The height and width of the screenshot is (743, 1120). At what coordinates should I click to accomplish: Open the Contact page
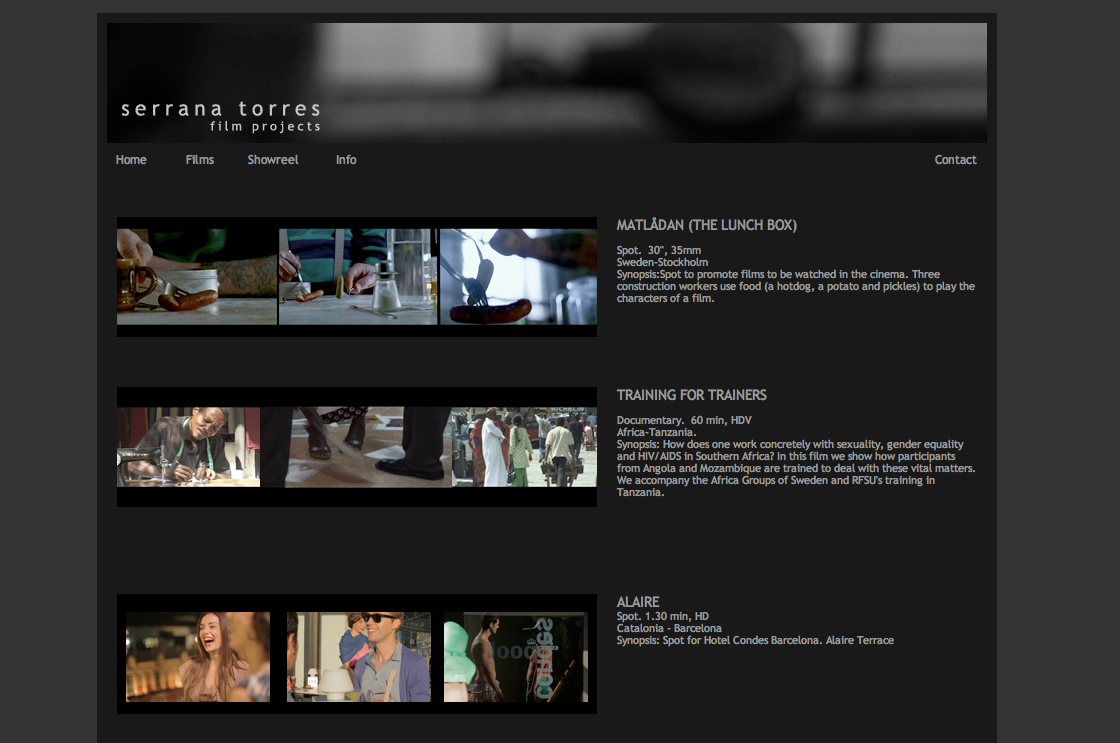[955, 160]
